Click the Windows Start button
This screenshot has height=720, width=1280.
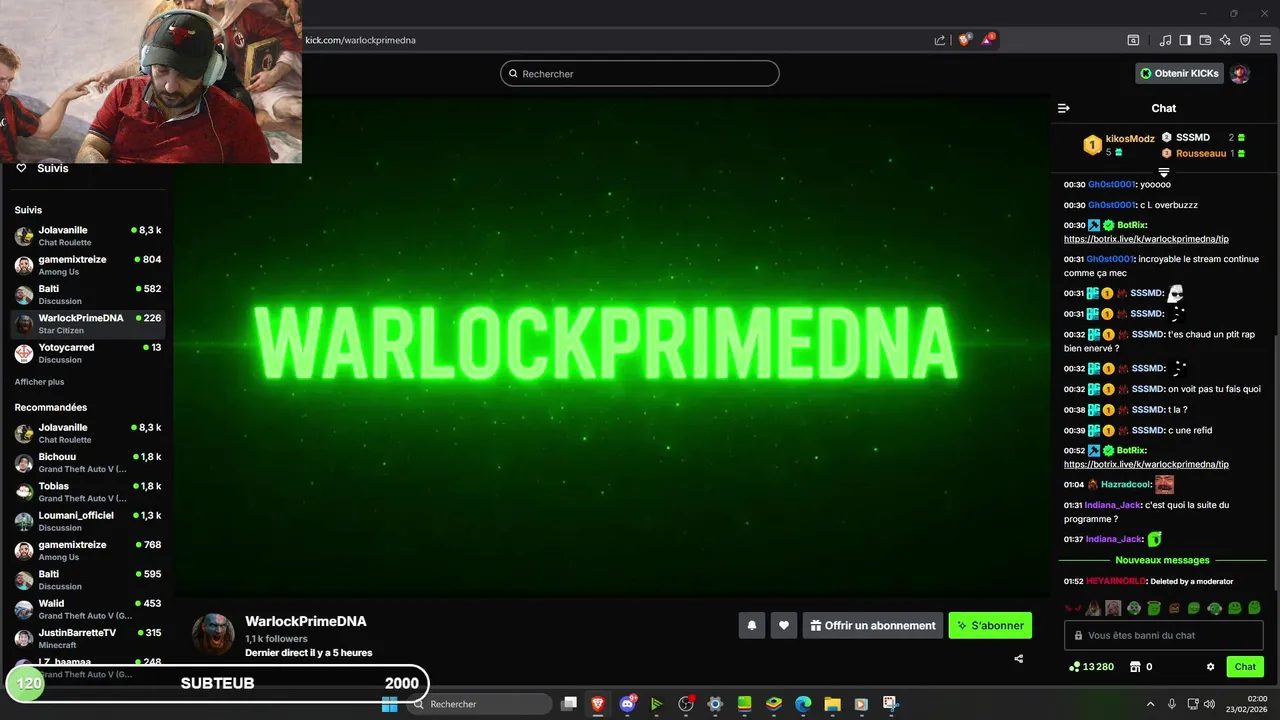tap(390, 704)
